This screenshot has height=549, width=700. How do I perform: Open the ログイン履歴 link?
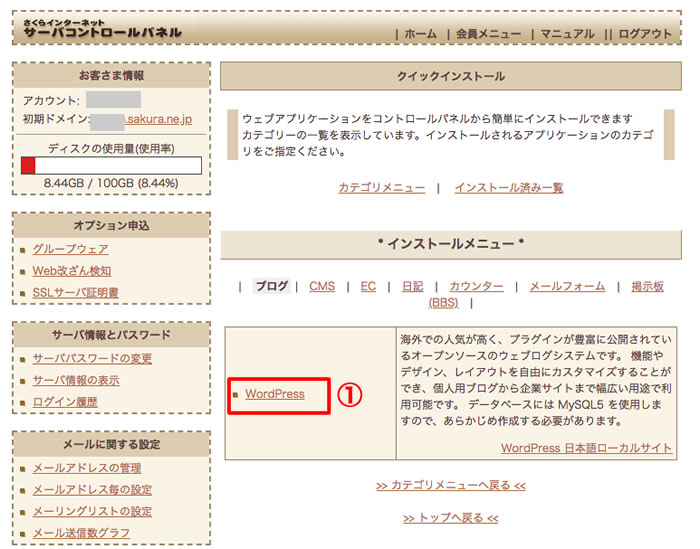click(65, 402)
